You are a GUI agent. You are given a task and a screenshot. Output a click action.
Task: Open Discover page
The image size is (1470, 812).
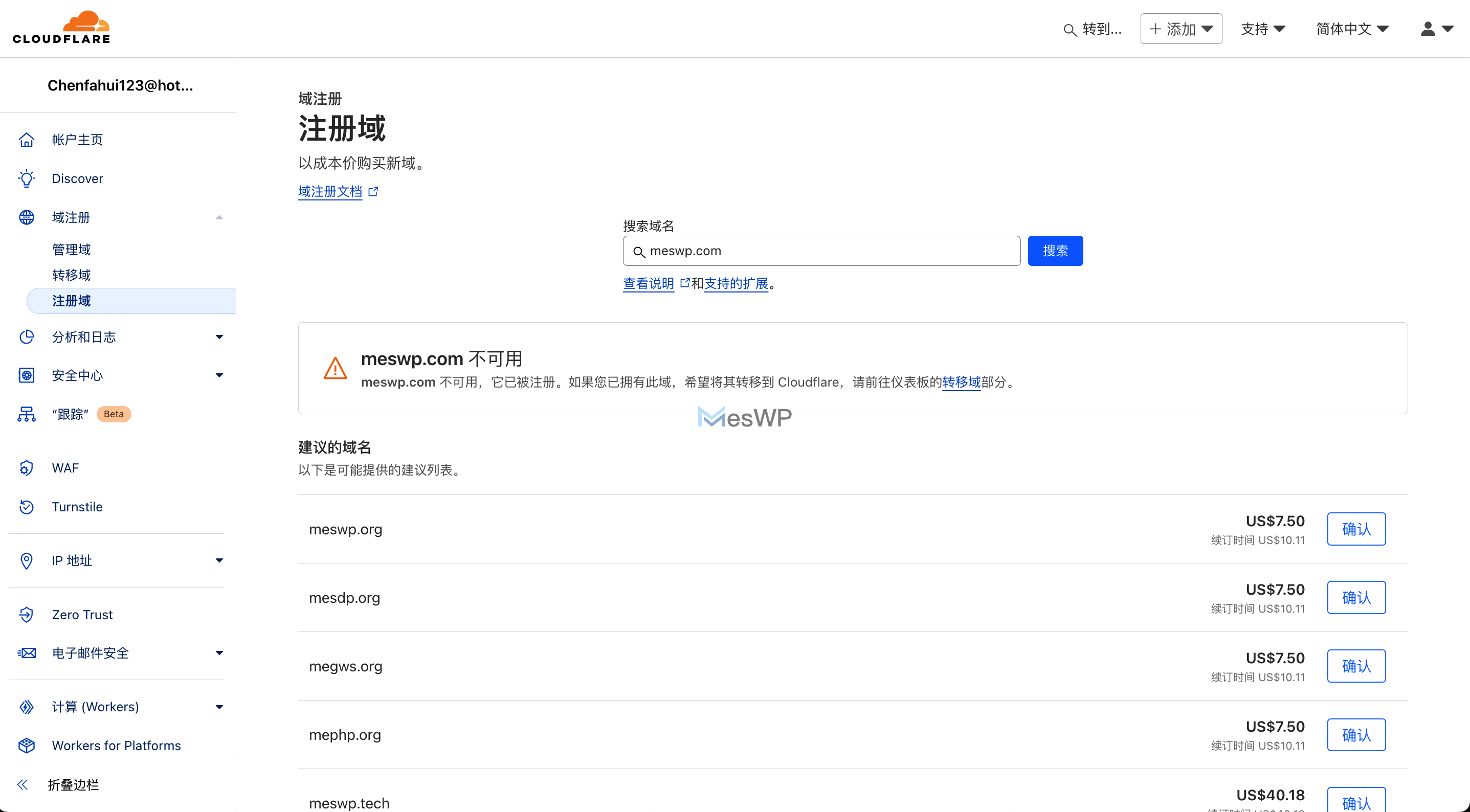78,178
